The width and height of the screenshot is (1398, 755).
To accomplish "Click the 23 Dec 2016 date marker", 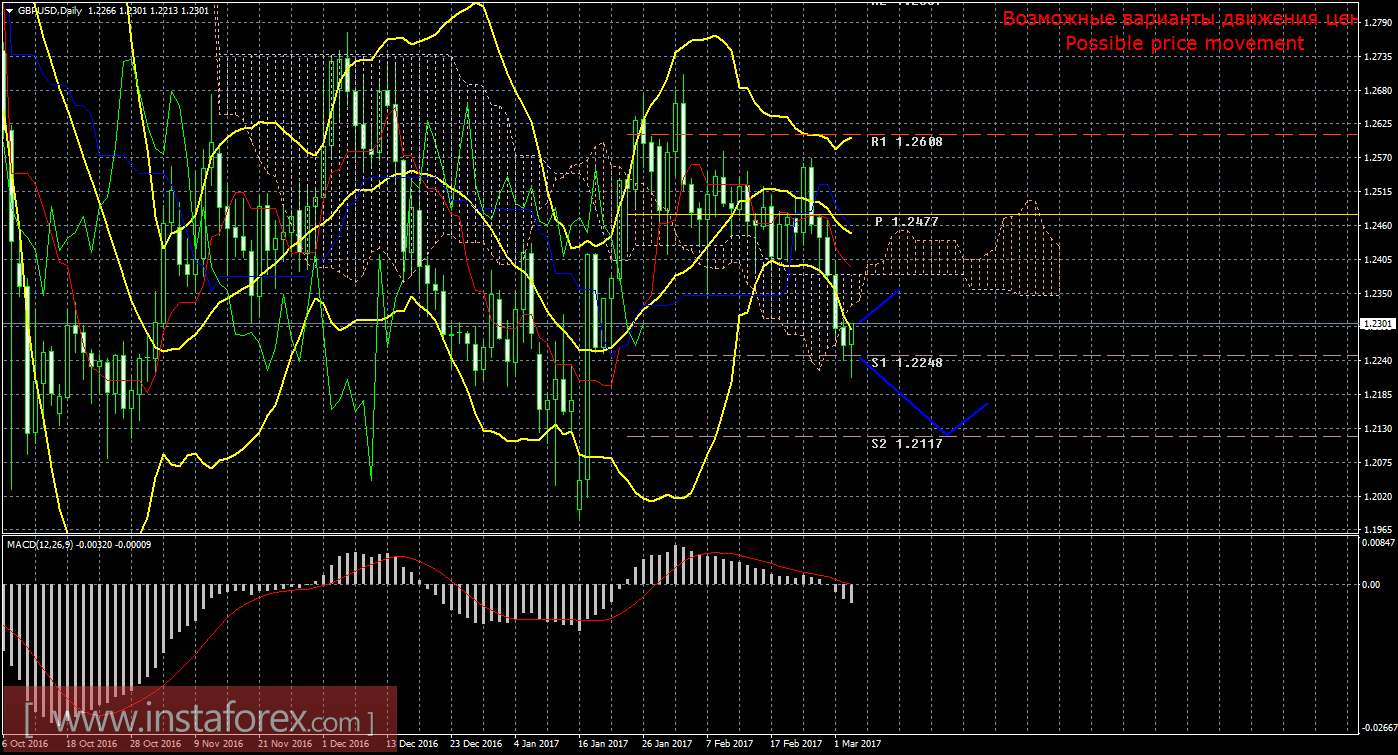I will click(x=475, y=744).
